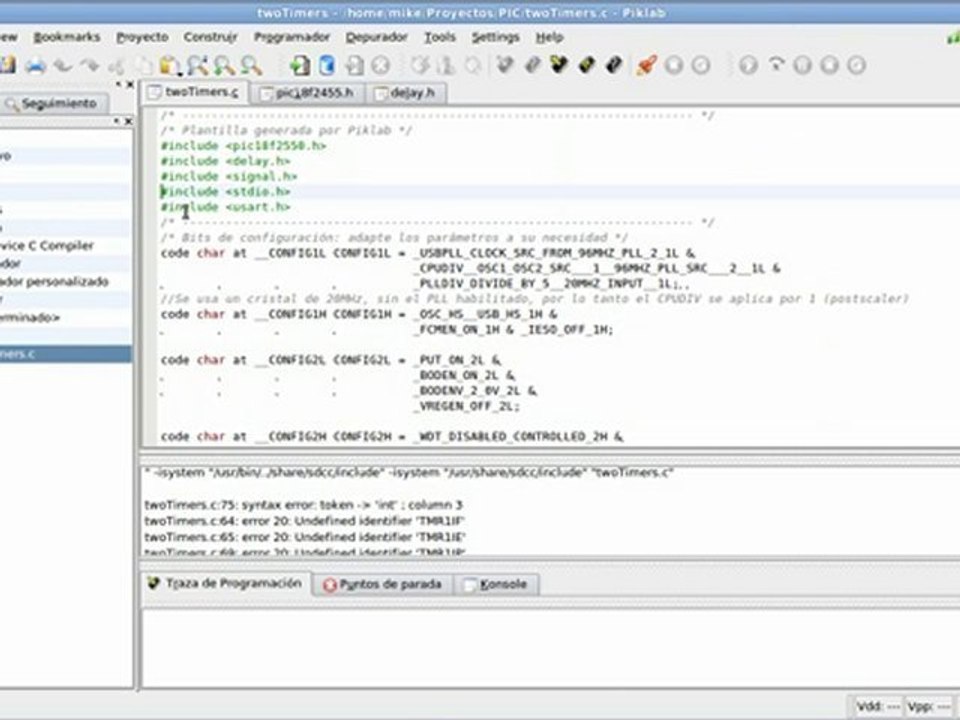Click the '#include <signal.h>' code line

(x=228, y=176)
